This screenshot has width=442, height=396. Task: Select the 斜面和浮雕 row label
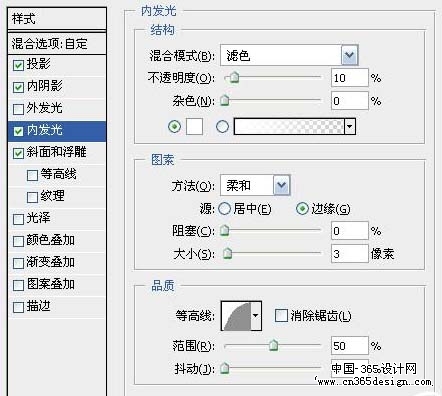click(57, 152)
